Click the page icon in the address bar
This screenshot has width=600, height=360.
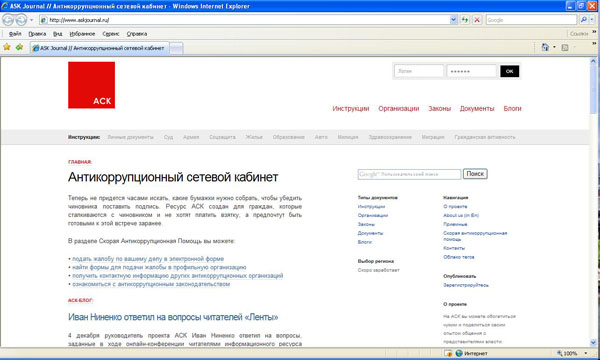(x=44, y=20)
